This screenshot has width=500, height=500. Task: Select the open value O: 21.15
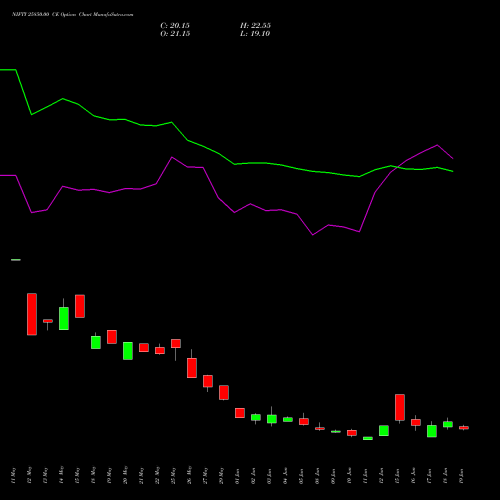coord(175,34)
